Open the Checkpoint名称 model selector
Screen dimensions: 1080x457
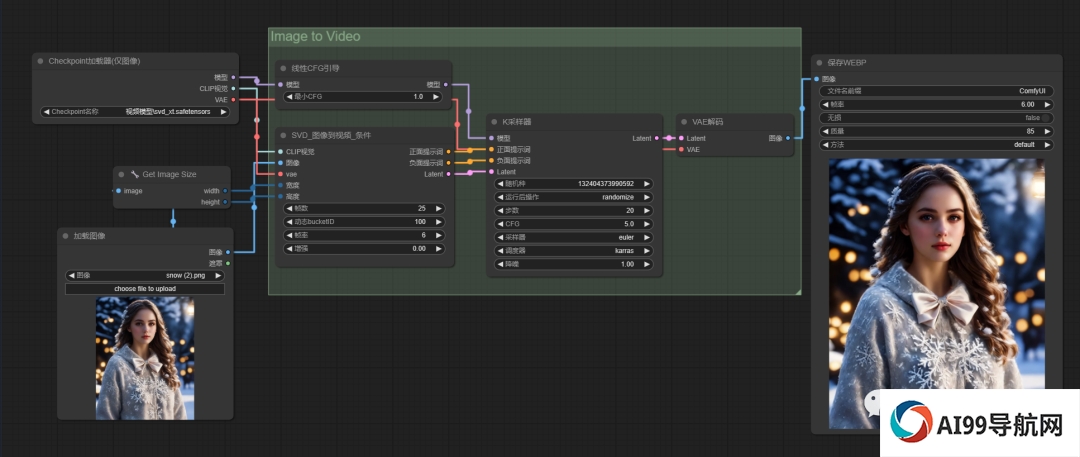[135, 111]
